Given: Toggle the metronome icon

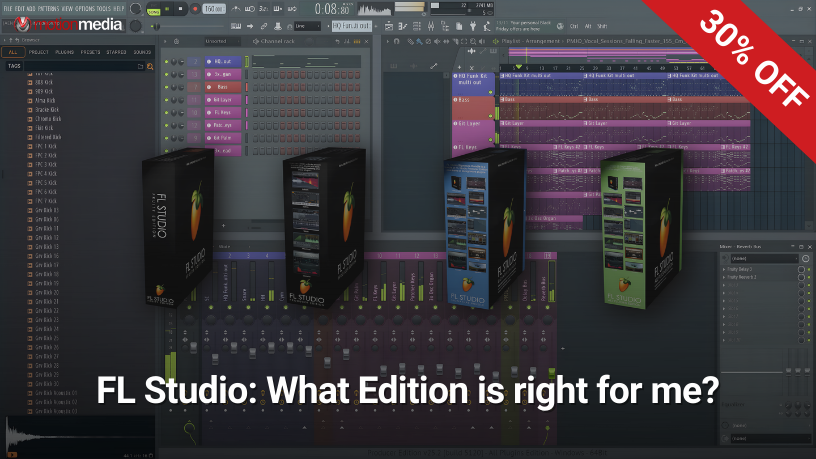Looking at the screenshot, I should [236, 9].
